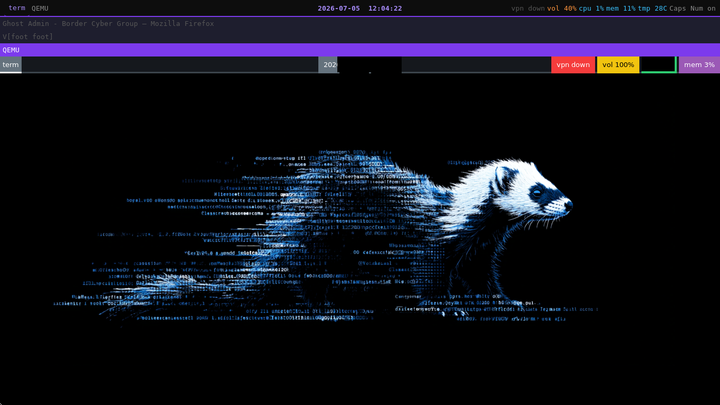
Task: Open the vpn down status in top bar
Action: coord(528,8)
